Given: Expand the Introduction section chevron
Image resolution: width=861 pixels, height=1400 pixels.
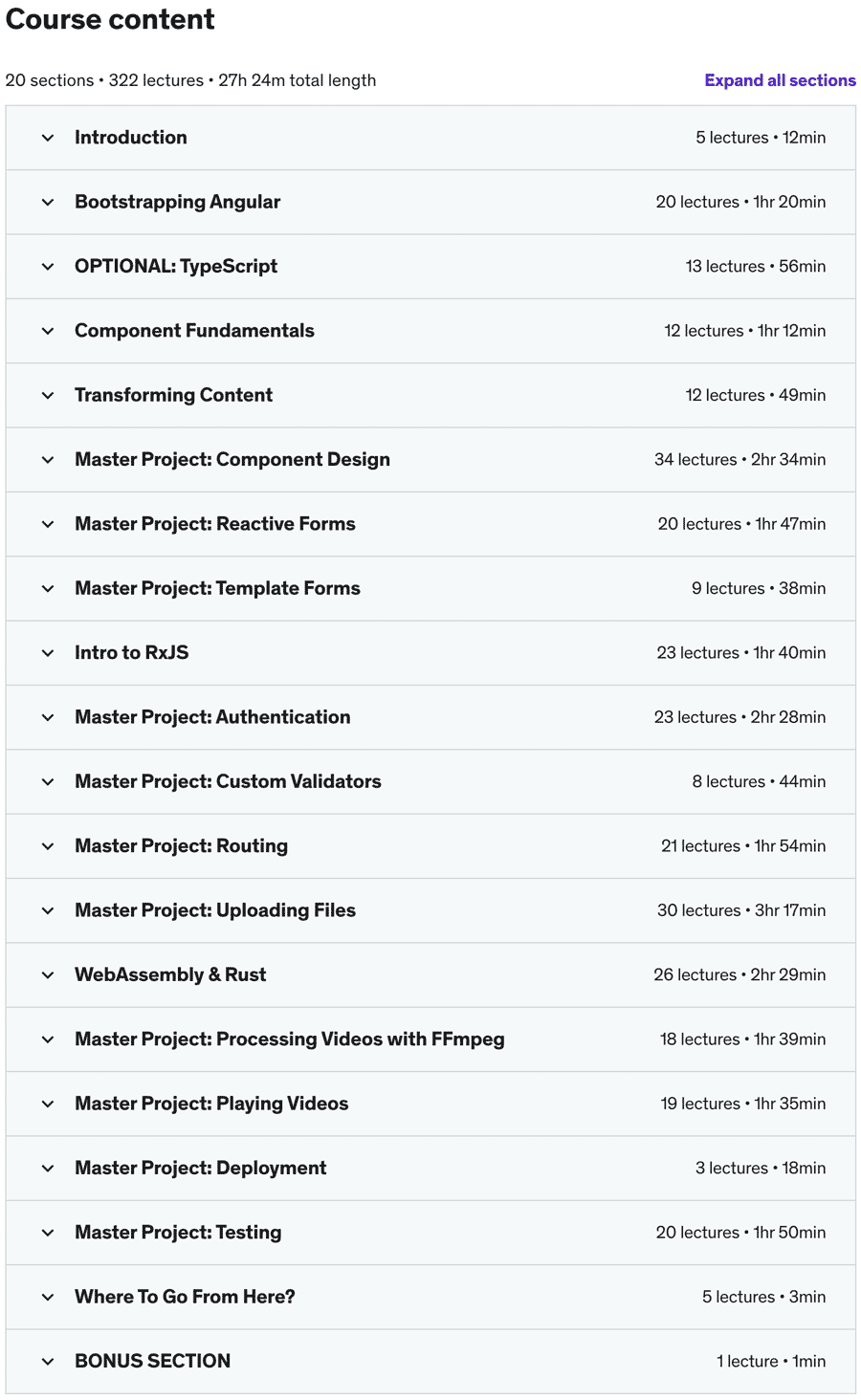Looking at the screenshot, I should point(48,138).
